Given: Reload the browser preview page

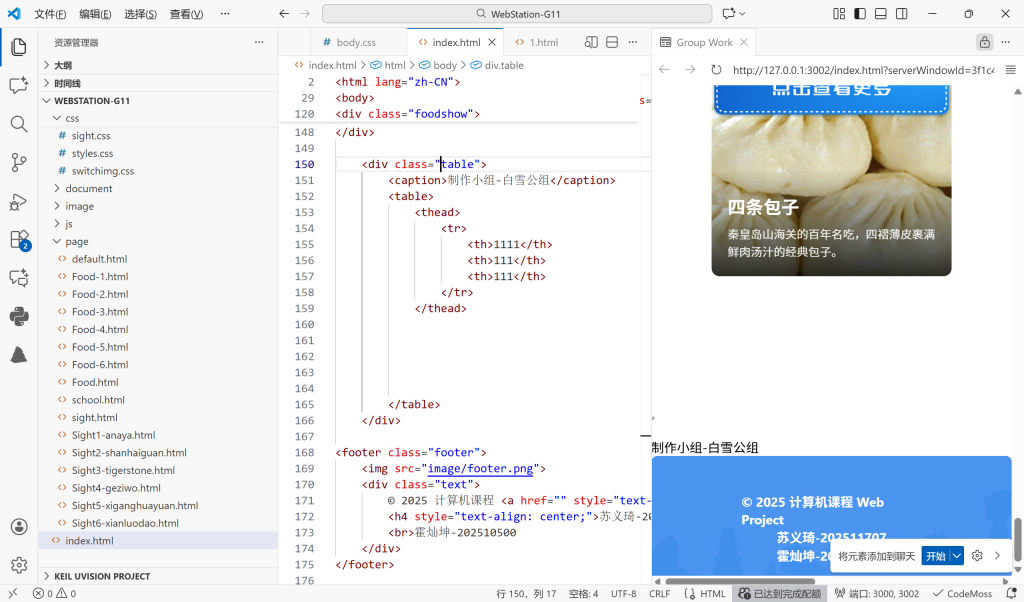Looking at the screenshot, I should (716, 70).
